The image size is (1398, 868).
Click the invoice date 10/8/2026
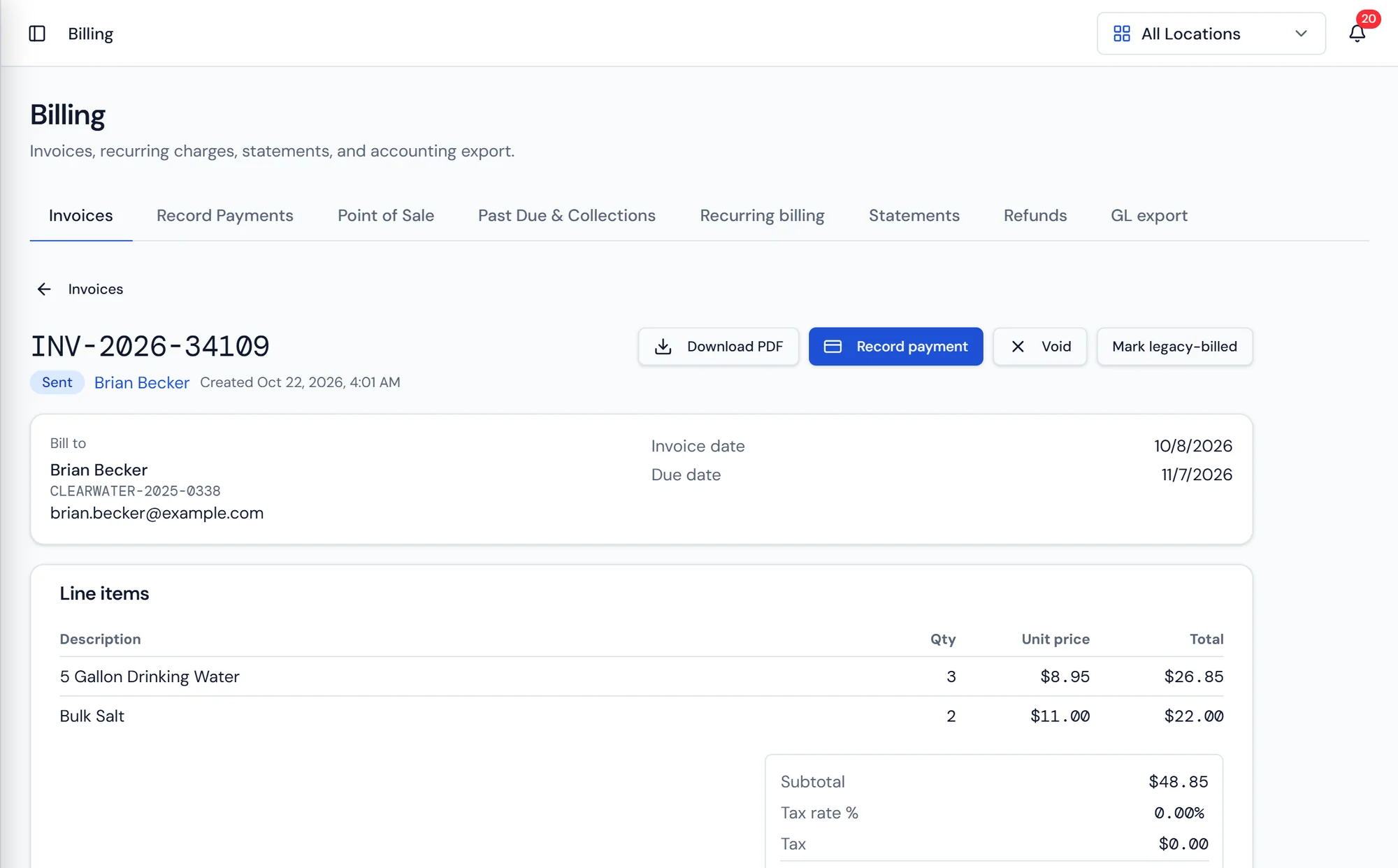tap(1193, 446)
